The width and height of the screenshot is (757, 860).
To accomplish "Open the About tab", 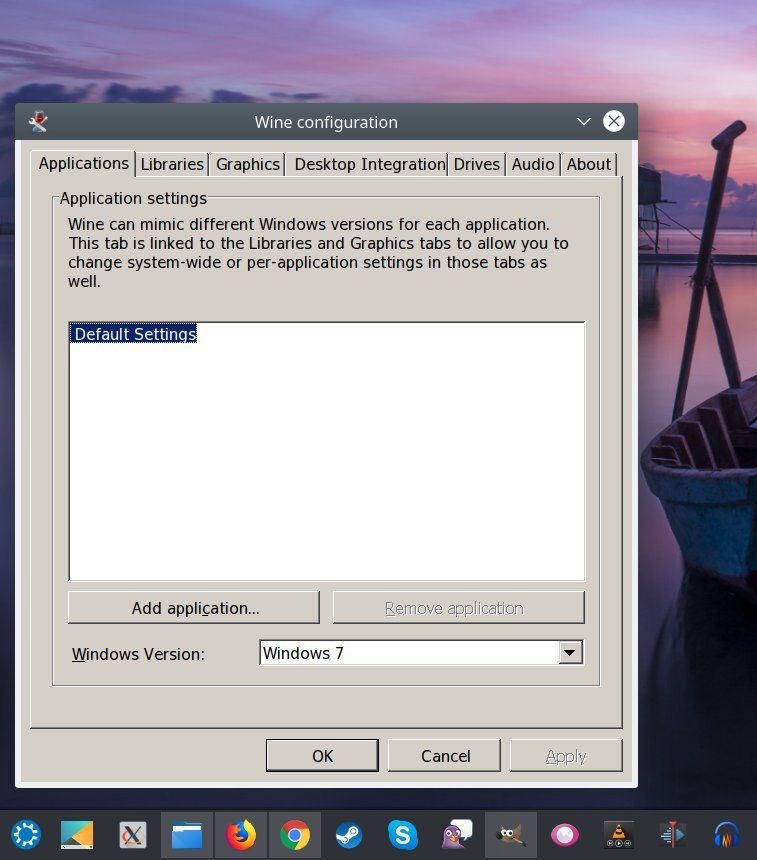I will click(x=589, y=164).
